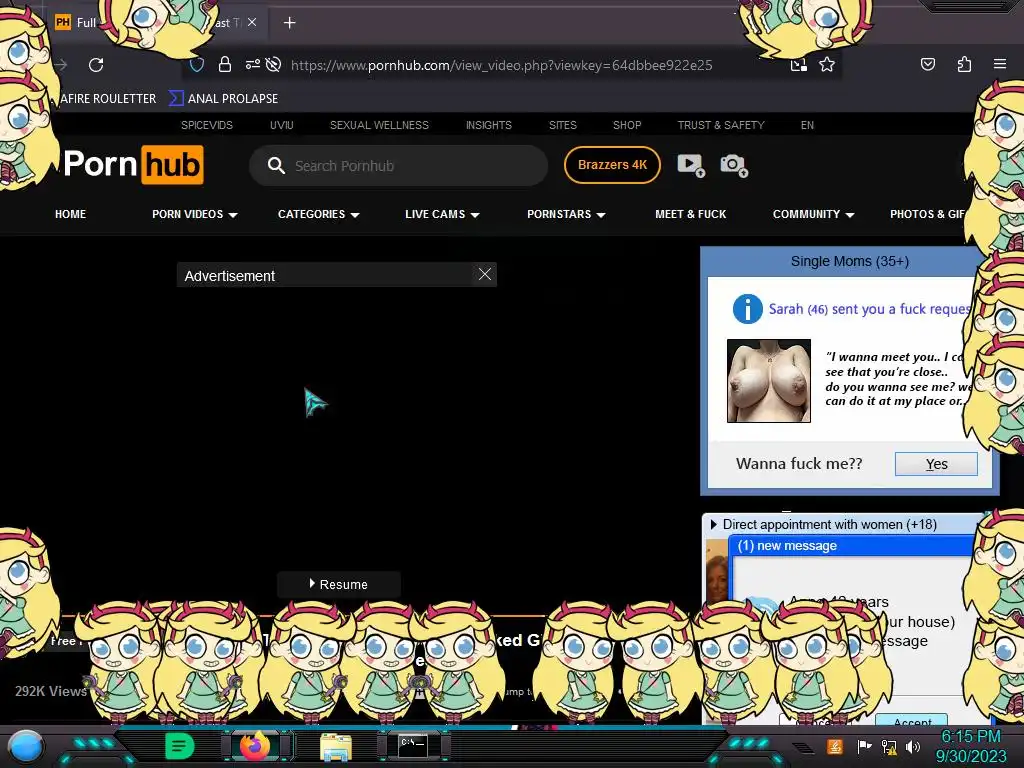Open the SEXUAL WELLNESS top link

click(379, 125)
